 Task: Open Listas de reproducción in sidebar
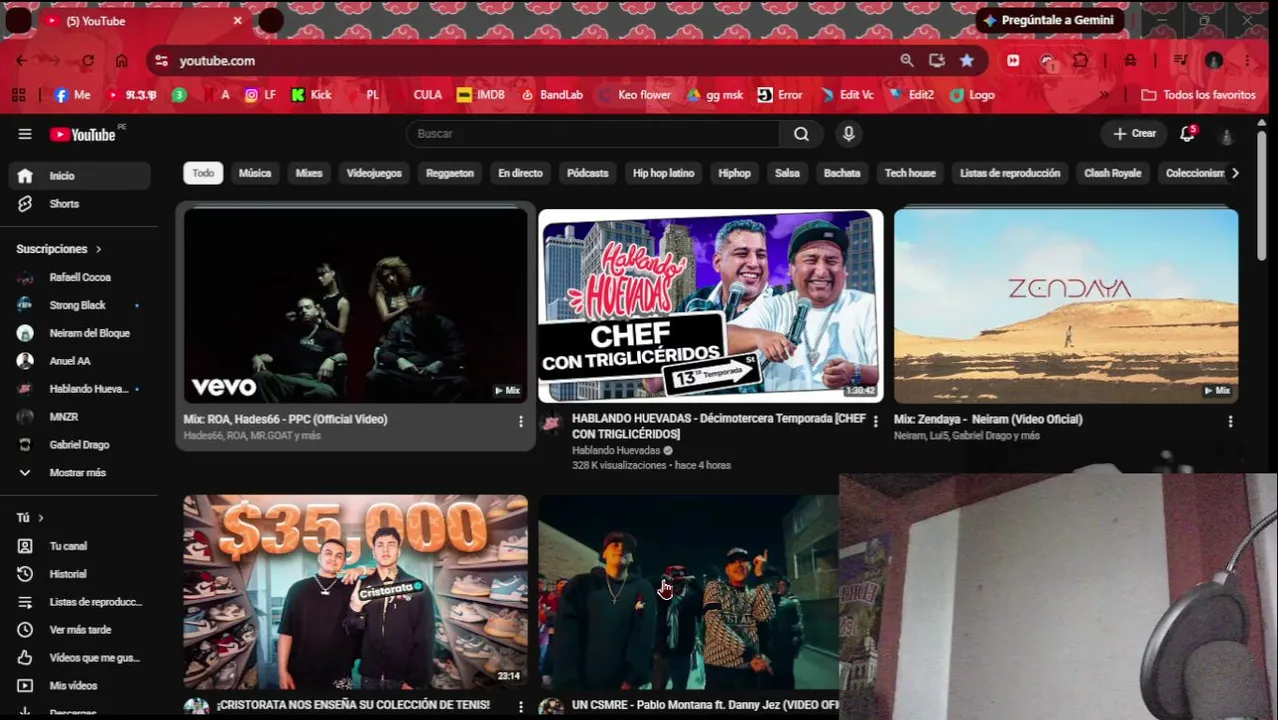click(x=80, y=602)
